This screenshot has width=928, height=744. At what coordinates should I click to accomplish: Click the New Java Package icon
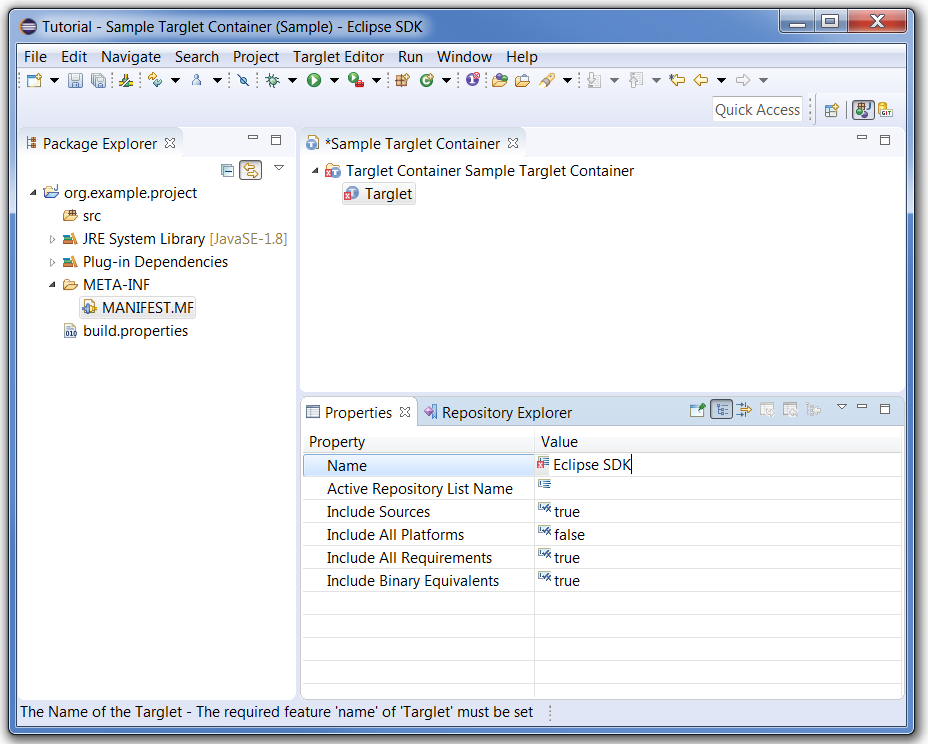[402, 80]
